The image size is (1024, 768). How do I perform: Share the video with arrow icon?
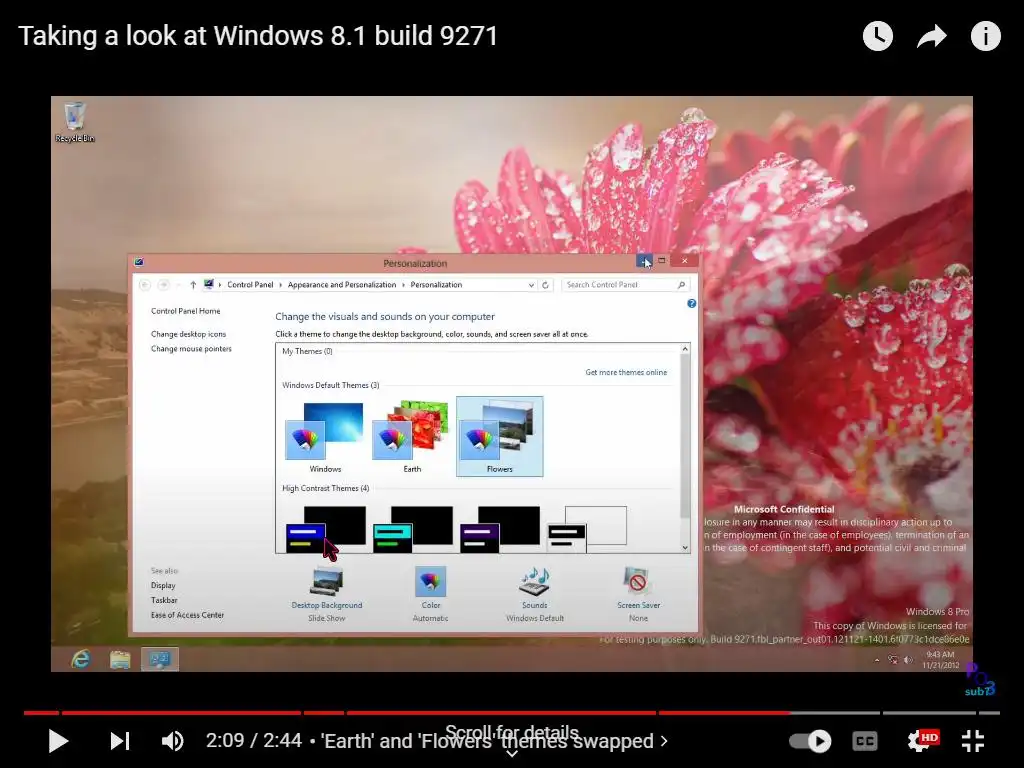(931, 36)
